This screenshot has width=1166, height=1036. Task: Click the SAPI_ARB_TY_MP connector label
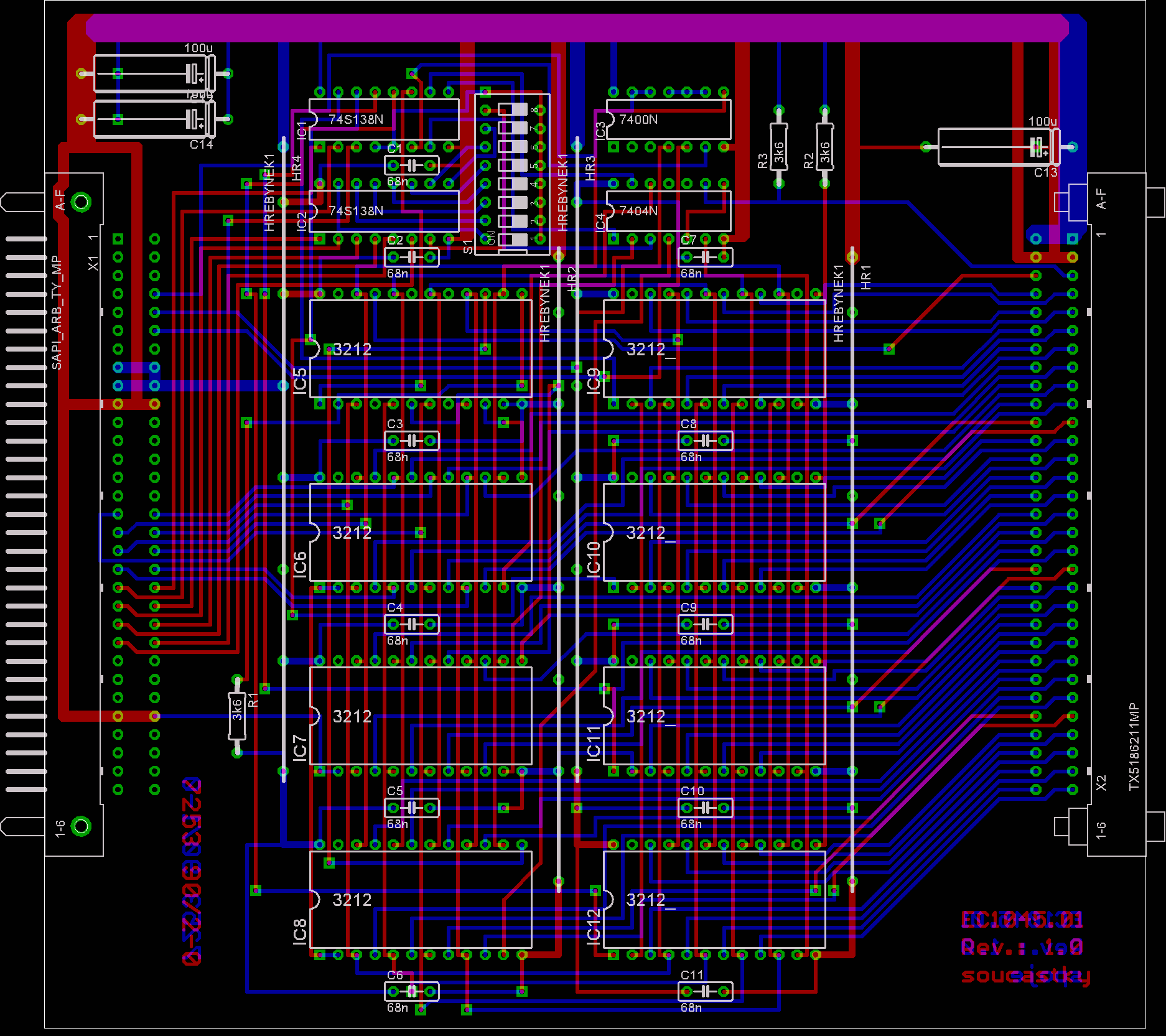point(57,312)
